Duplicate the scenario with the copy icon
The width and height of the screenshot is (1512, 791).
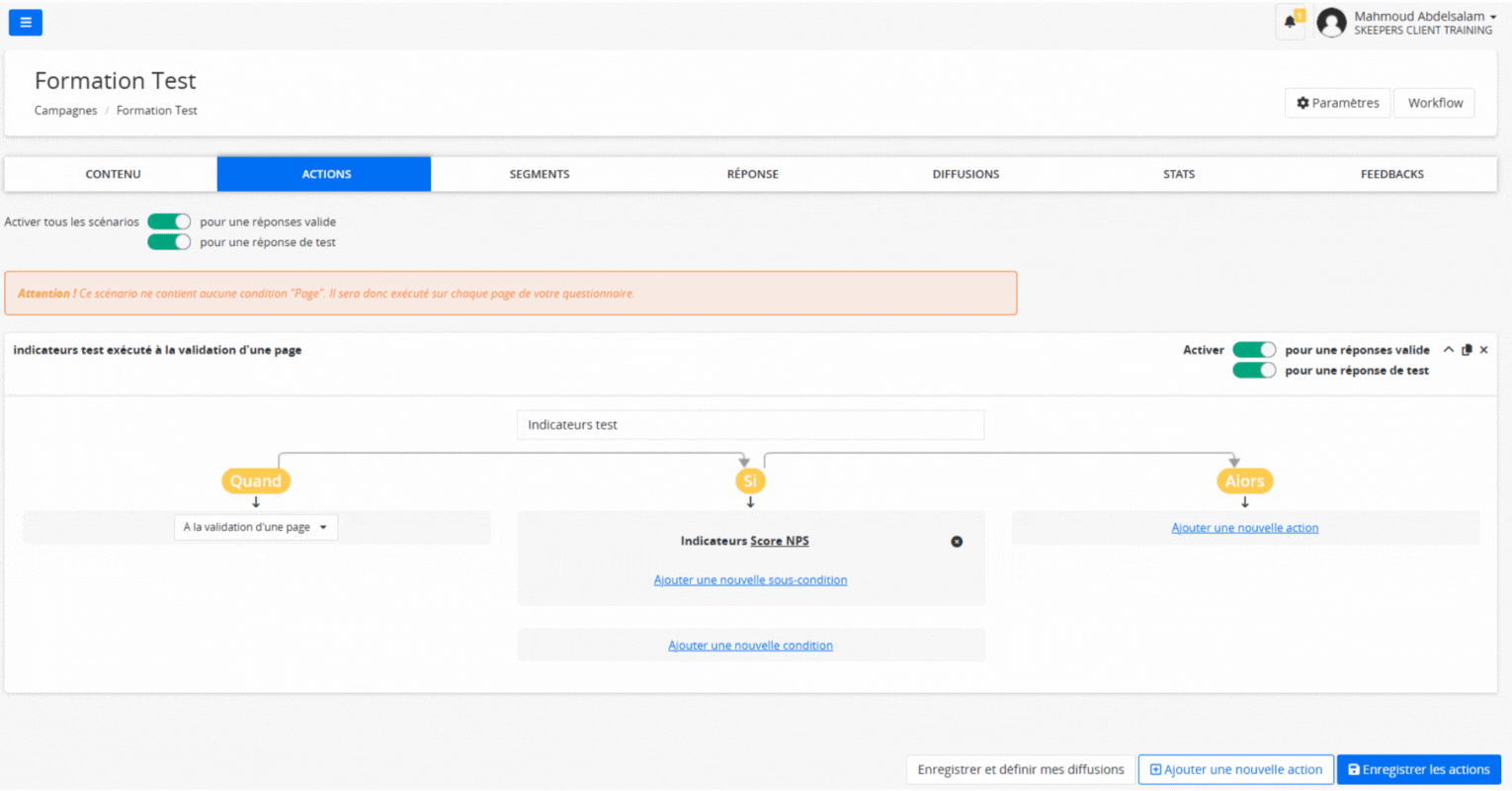tap(1467, 350)
